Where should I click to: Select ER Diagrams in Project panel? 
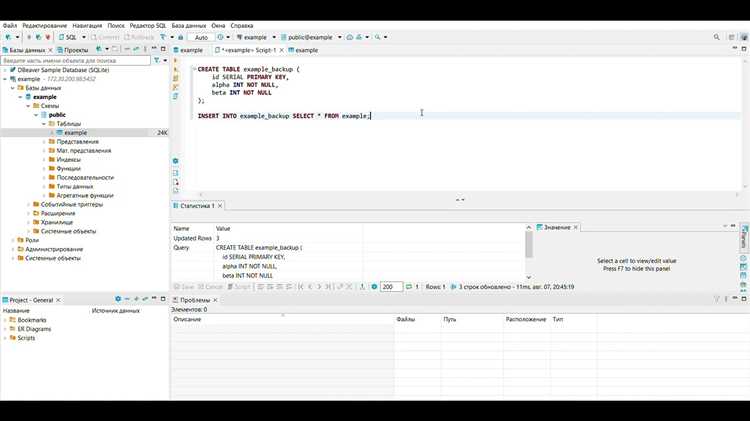click(x=34, y=329)
